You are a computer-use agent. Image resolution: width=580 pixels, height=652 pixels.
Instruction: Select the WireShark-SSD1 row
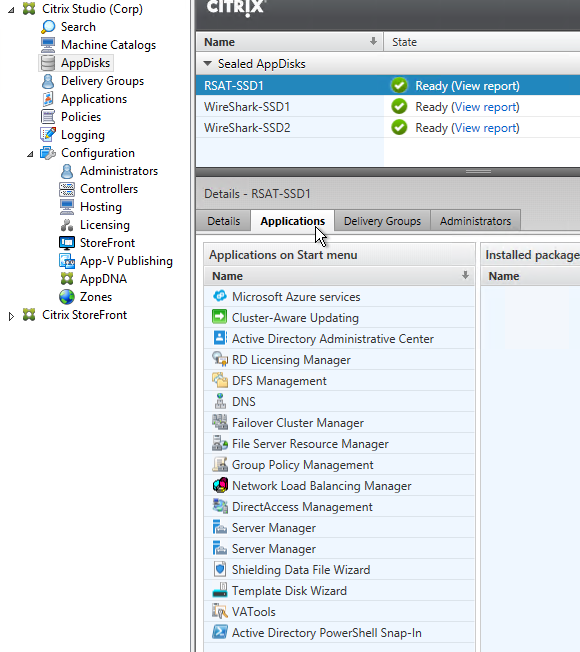click(x=388, y=106)
